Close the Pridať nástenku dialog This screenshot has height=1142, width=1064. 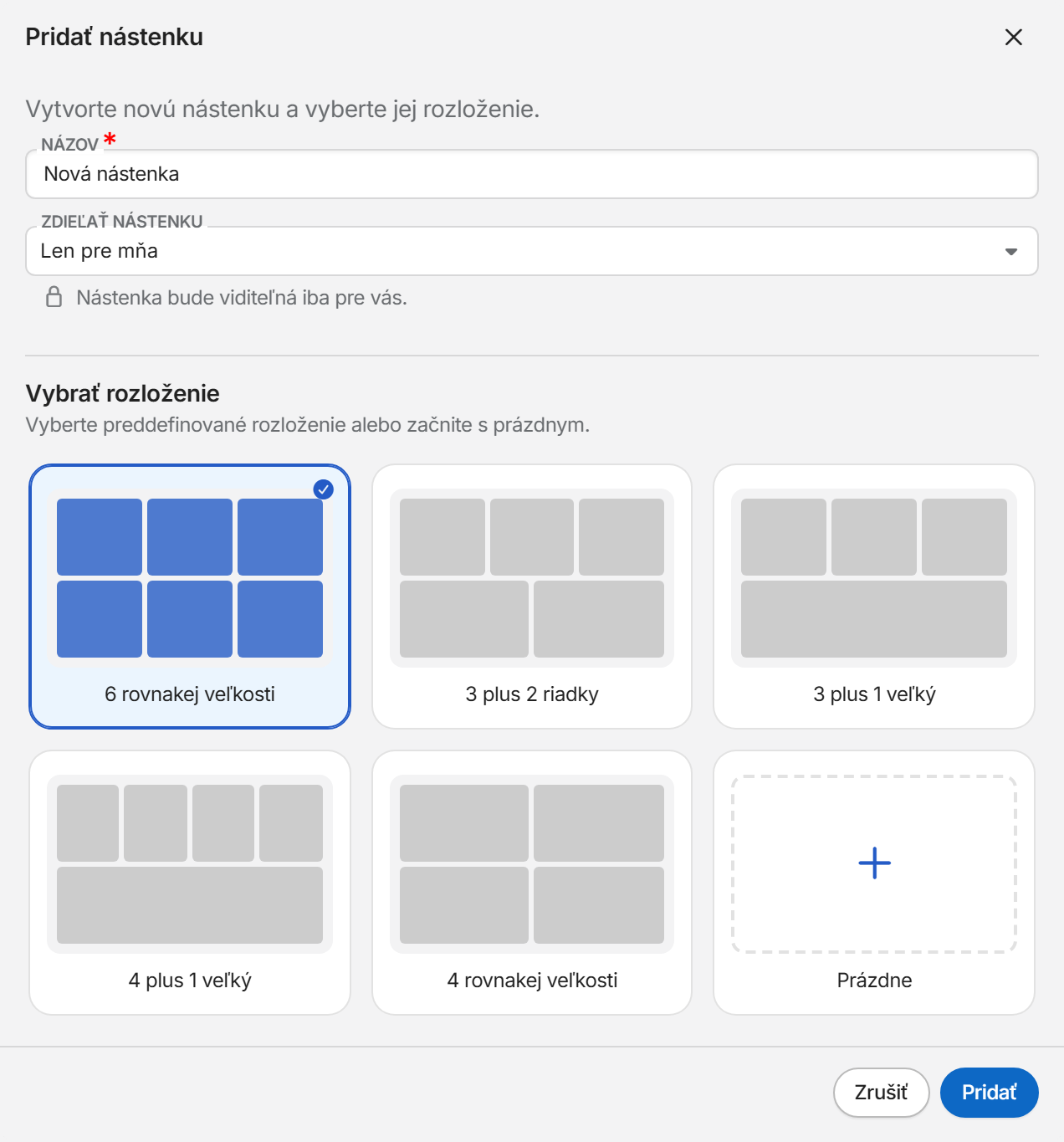tap(1013, 37)
